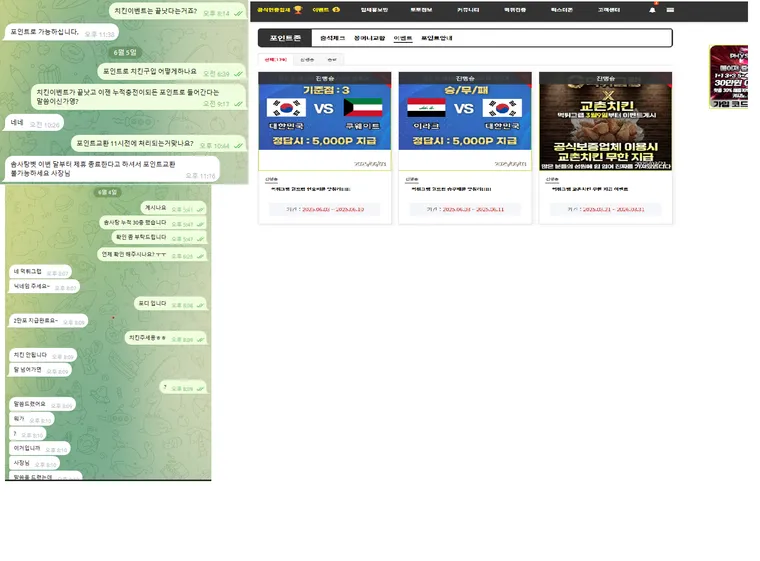Open the 승/무/패 Iraq vs Korea event title link

451,189
